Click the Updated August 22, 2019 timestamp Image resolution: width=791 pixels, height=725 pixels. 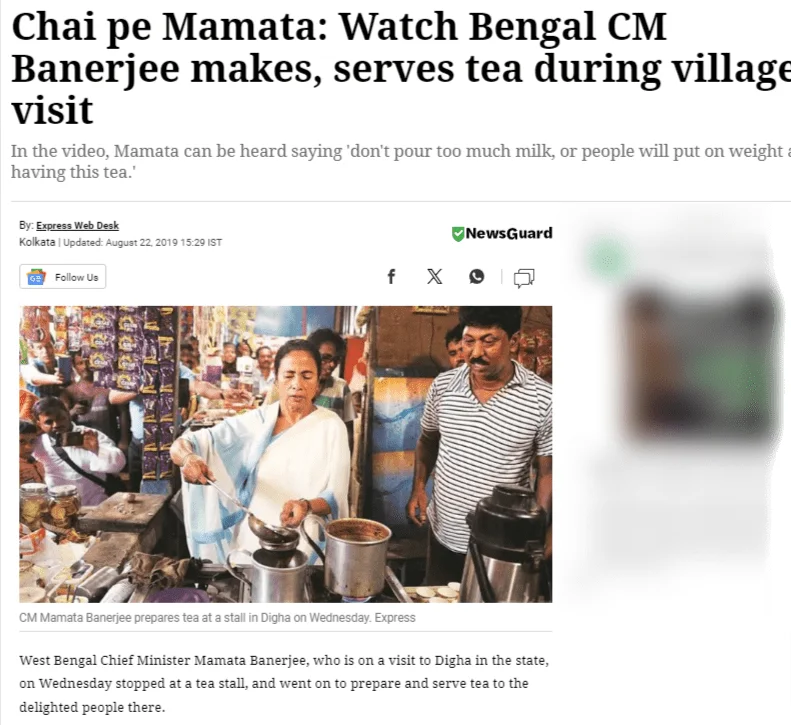[143, 242]
